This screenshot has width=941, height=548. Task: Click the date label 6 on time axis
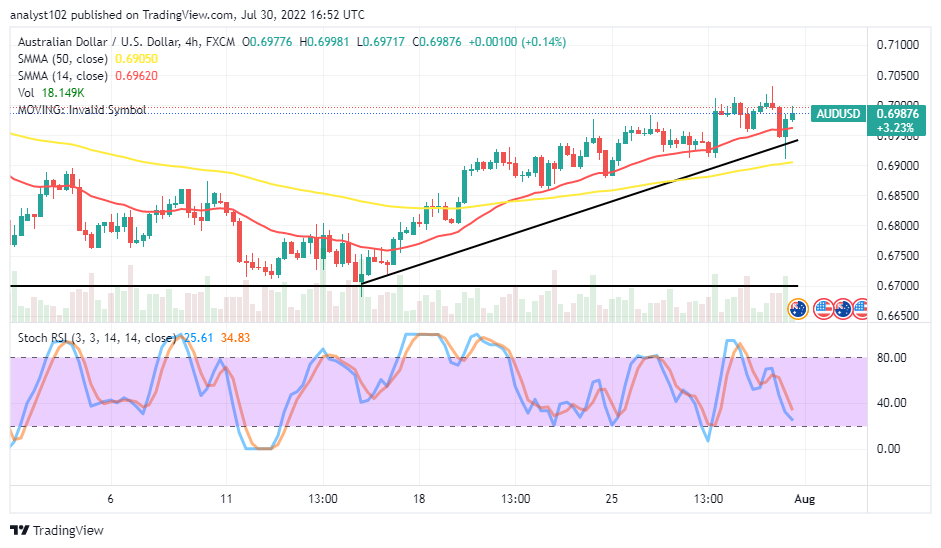click(110, 499)
